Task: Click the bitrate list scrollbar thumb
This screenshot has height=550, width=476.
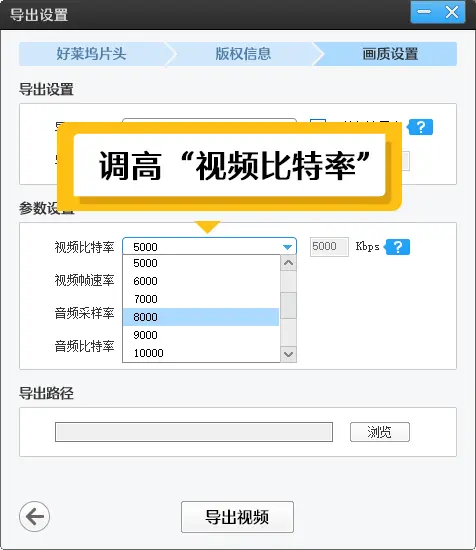Action: pyautogui.click(x=289, y=306)
